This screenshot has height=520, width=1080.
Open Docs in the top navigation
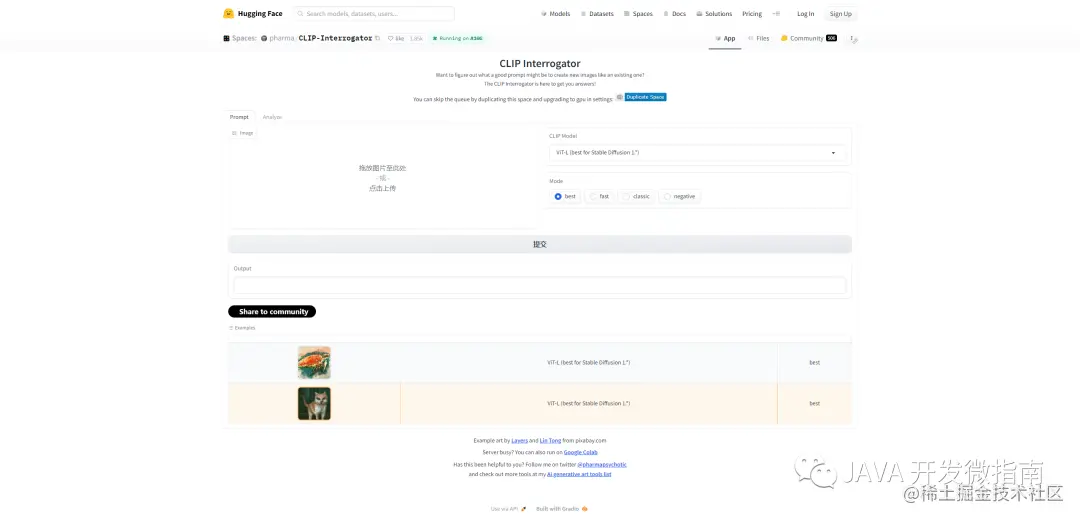coord(674,14)
